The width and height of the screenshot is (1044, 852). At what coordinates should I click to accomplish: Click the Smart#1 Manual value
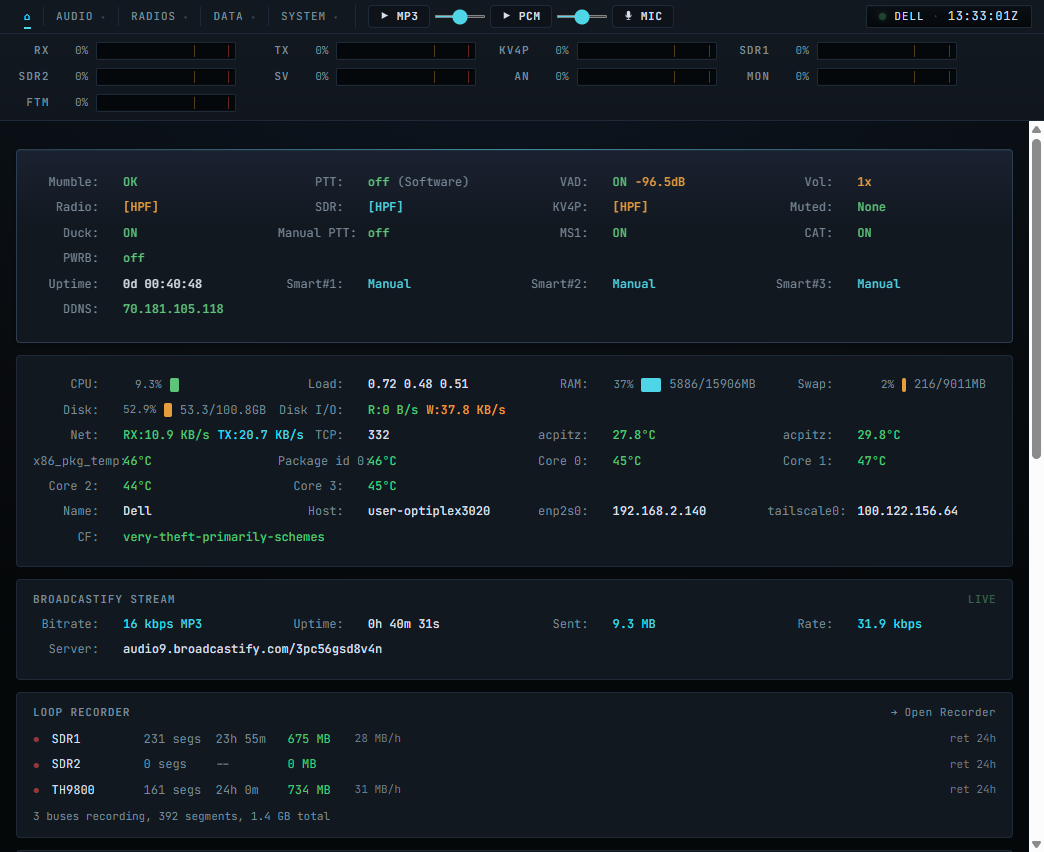(389, 284)
